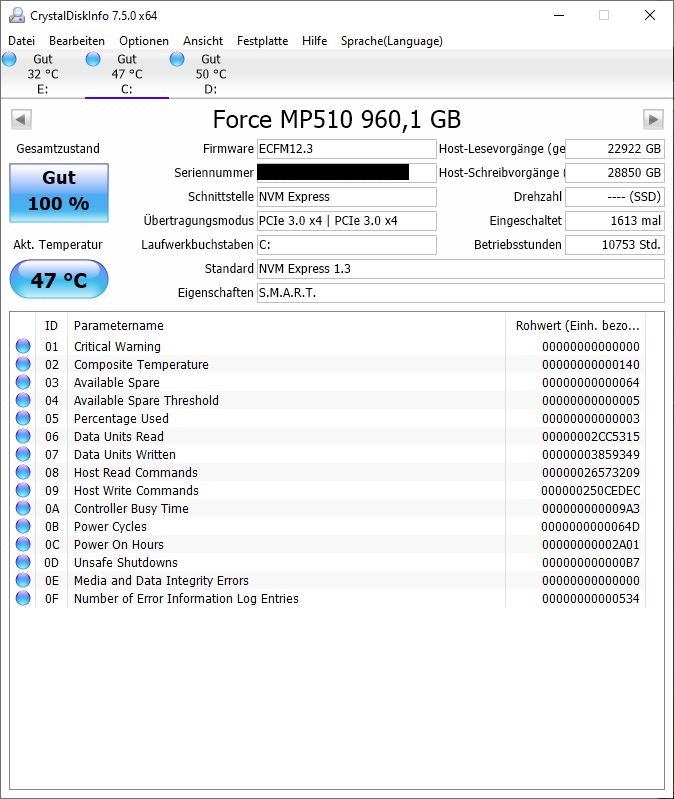
Task: Select the blue status orb for drive C:
Action: [x=93, y=60]
